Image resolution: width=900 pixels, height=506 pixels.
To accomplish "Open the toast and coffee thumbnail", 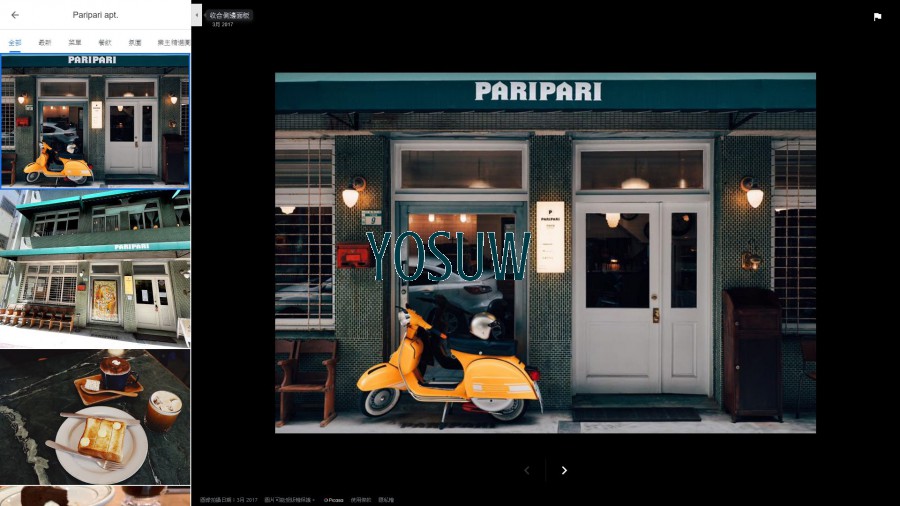I will (95, 417).
